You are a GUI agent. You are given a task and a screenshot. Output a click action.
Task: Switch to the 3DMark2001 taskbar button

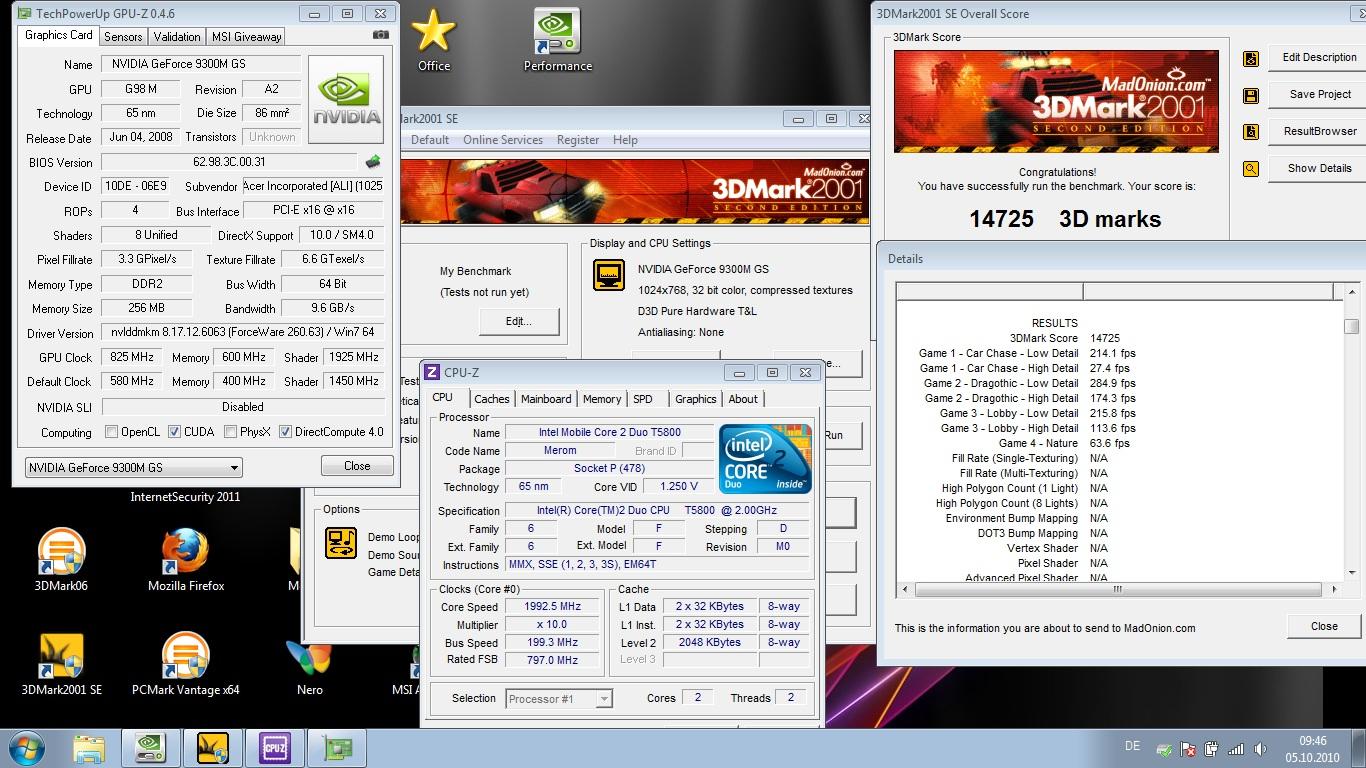[213, 748]
